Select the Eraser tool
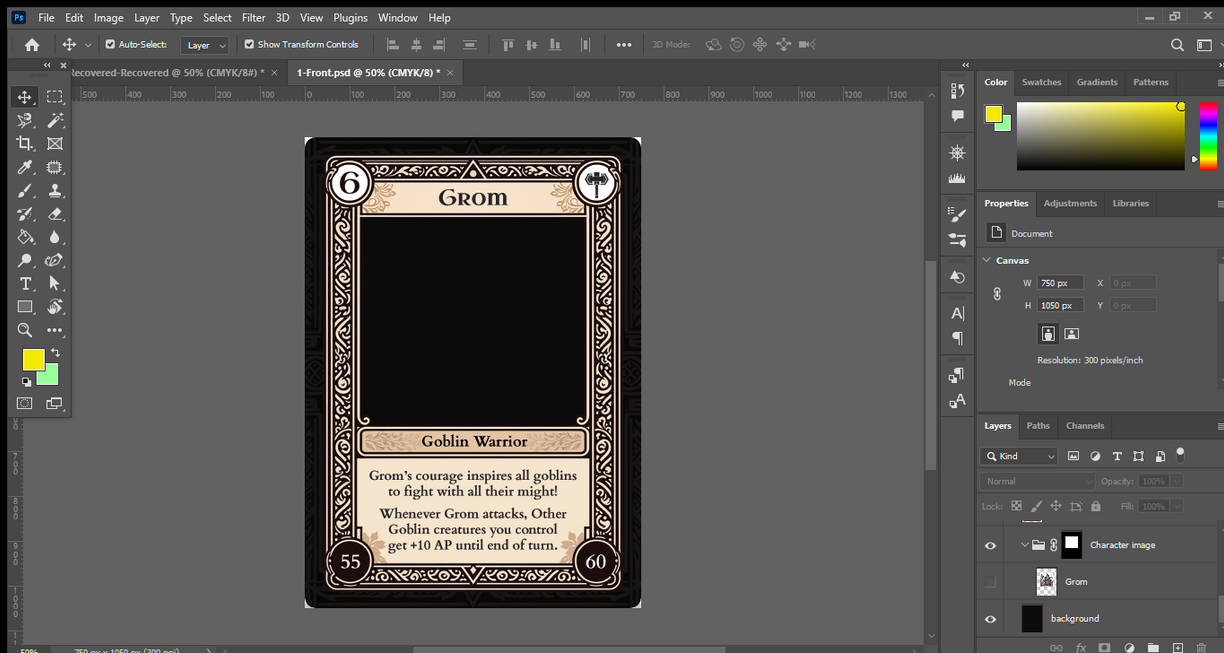The image size is (1224, 653). click(x=55, y=214)
